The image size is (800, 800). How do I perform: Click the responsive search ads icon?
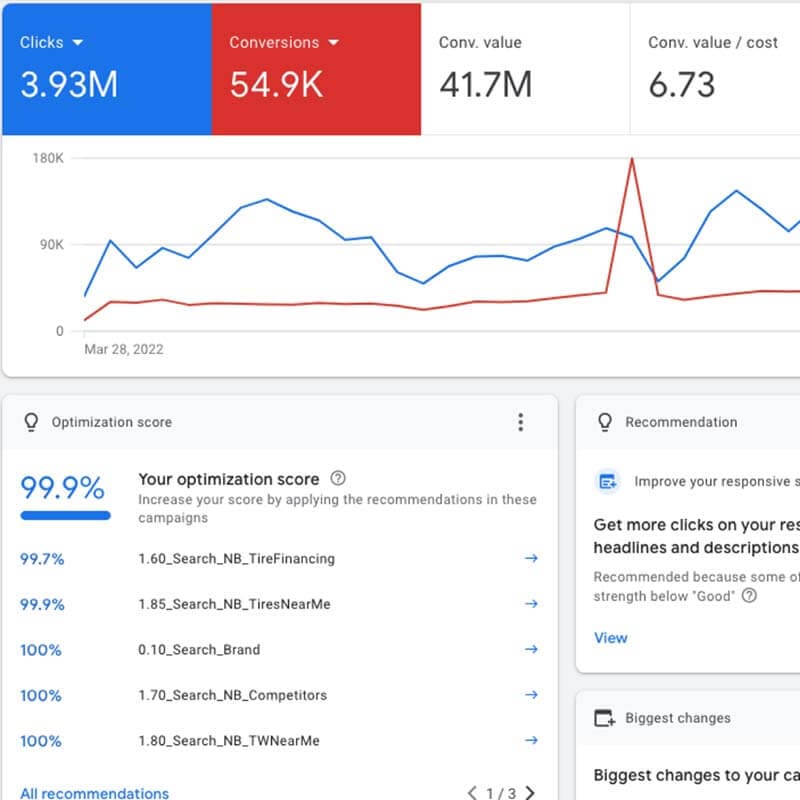(x=607, y=482)
